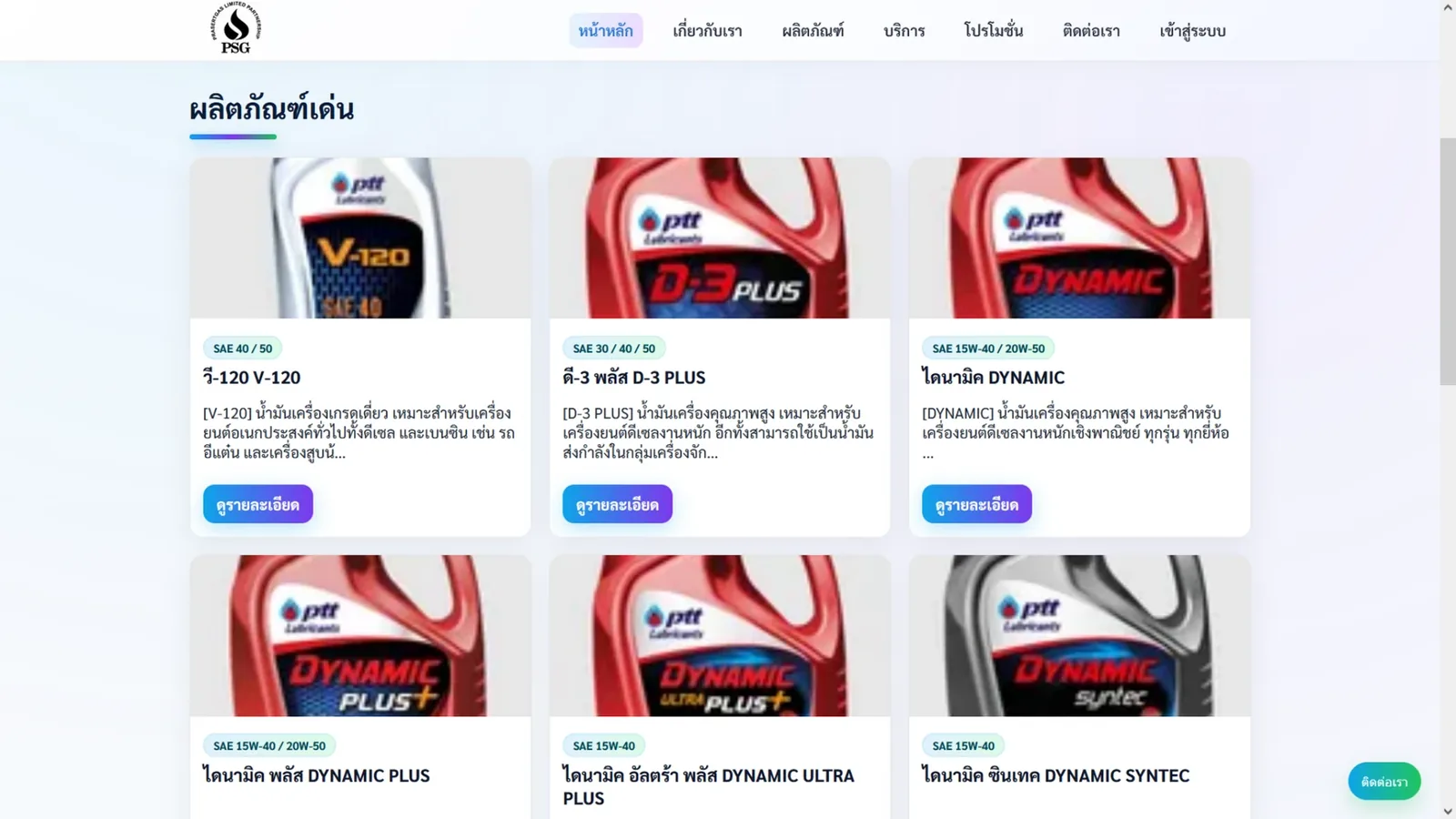Open the โปรโมชั่น navigation item
1456x819 pixels.
click(x=994, y=31)
